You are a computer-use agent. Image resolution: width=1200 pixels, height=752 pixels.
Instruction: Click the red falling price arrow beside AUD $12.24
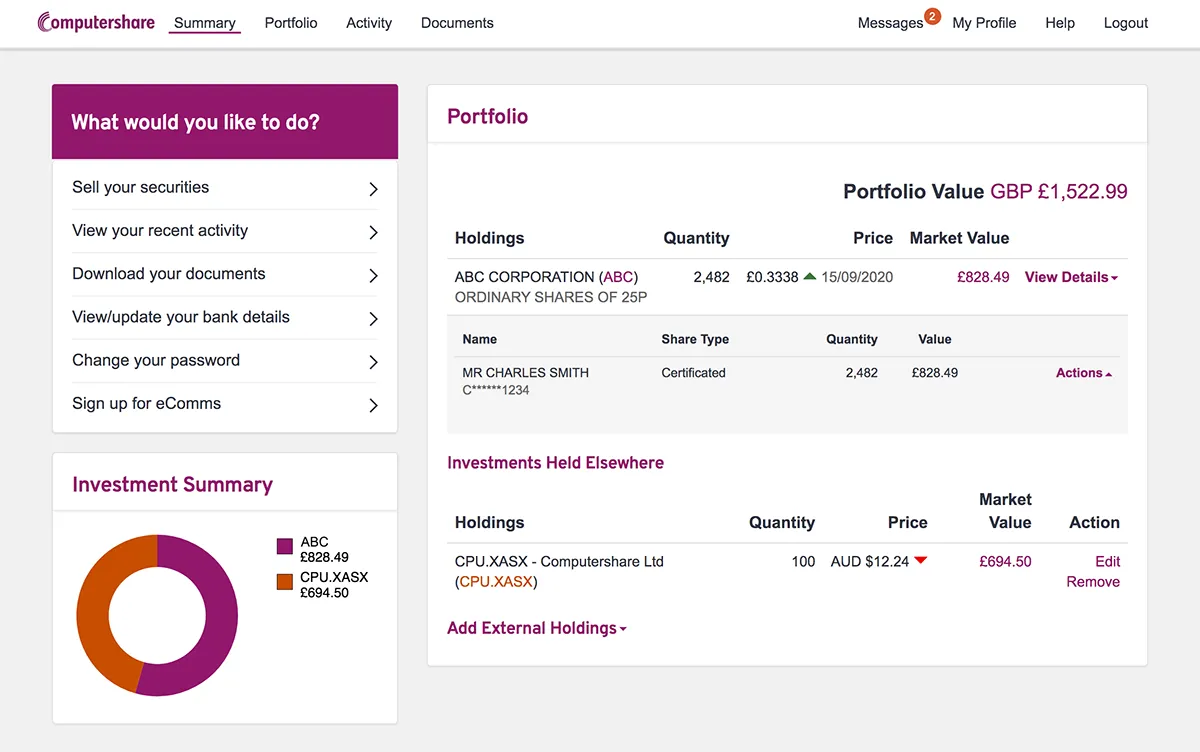[920, 562]
